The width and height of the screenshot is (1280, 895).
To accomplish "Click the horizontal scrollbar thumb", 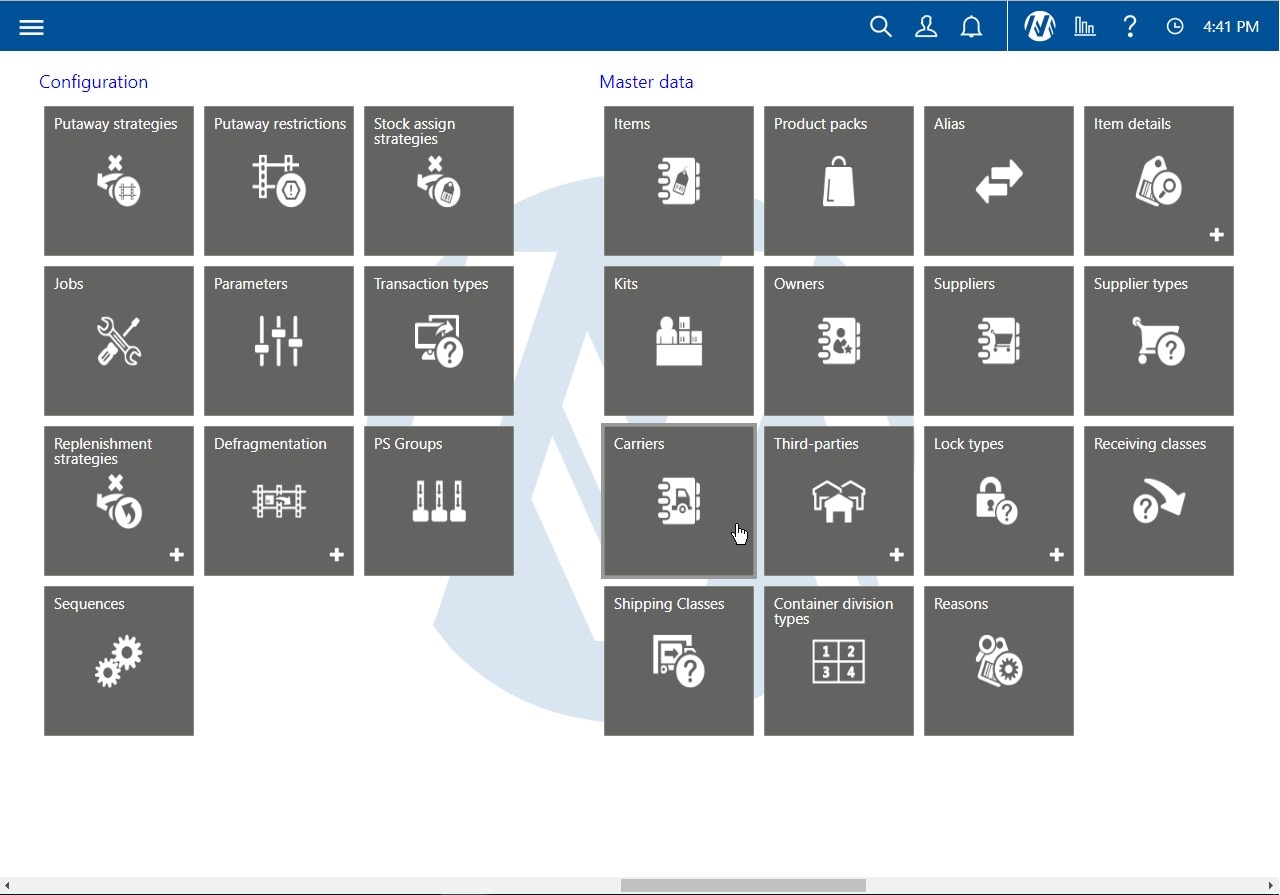I will pyautogui.click(x=743, y=885).
